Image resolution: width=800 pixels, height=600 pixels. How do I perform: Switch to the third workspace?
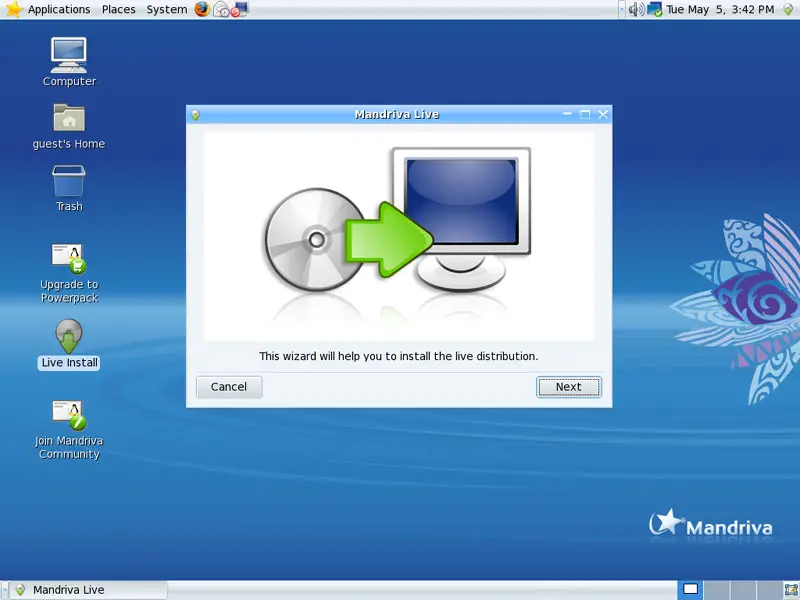pos(743,590)
